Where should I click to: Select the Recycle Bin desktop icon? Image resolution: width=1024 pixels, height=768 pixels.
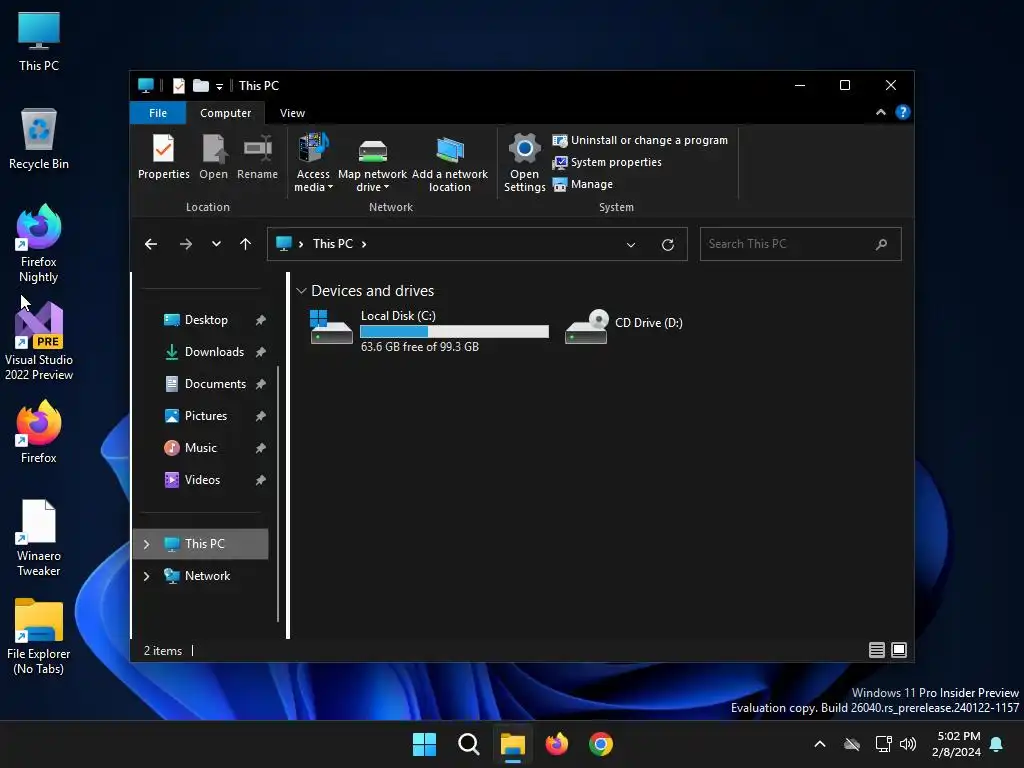click(x=39, y=139)
